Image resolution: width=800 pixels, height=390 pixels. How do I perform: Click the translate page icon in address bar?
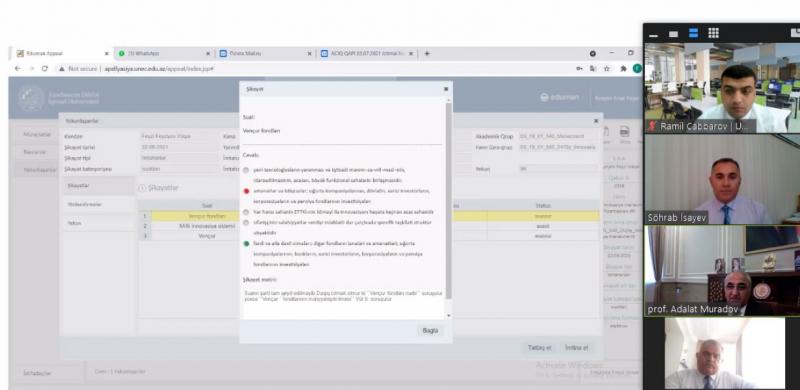pyautogui.click(x=593, y=68)
